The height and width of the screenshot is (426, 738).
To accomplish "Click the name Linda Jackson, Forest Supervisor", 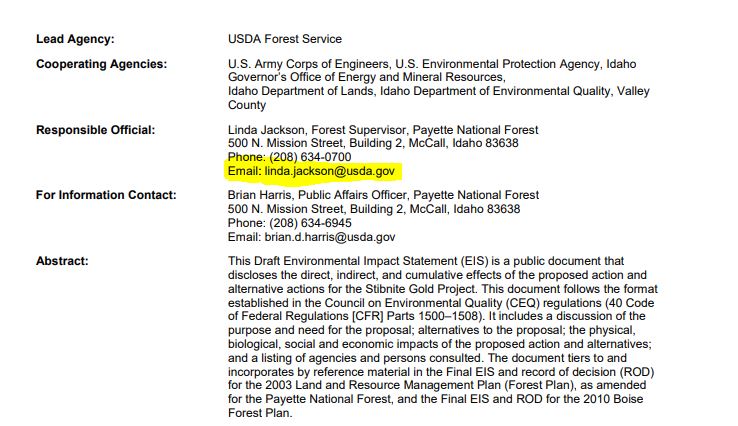I will [x=316, y=130].
